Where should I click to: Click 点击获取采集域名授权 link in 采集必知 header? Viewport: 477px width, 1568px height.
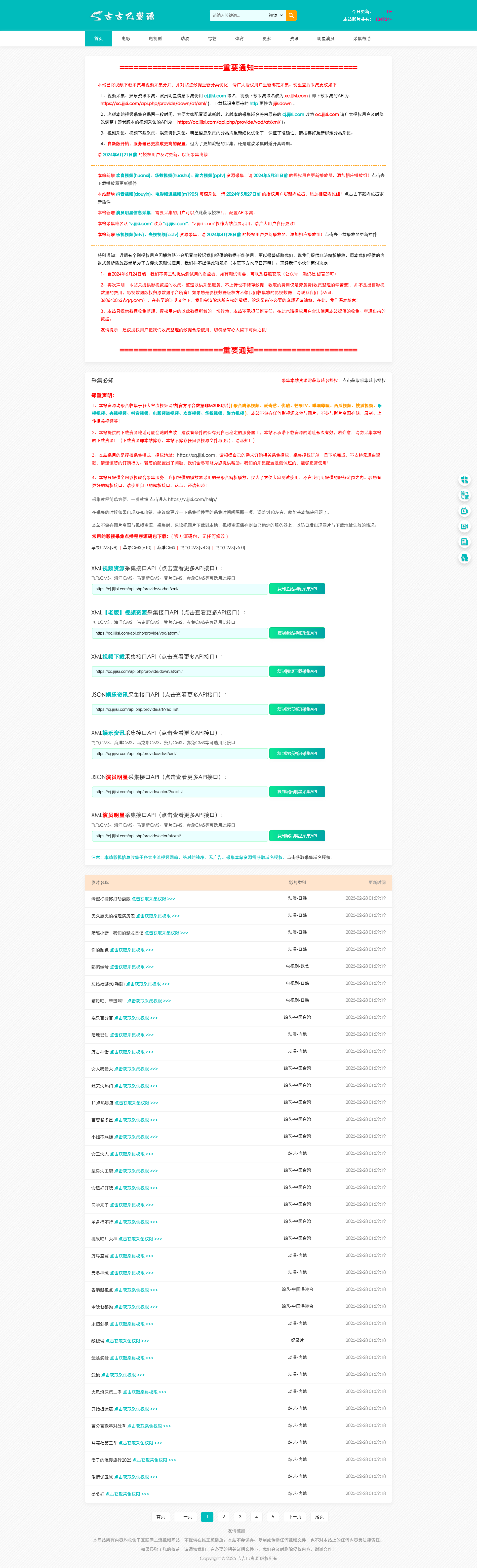364,380
